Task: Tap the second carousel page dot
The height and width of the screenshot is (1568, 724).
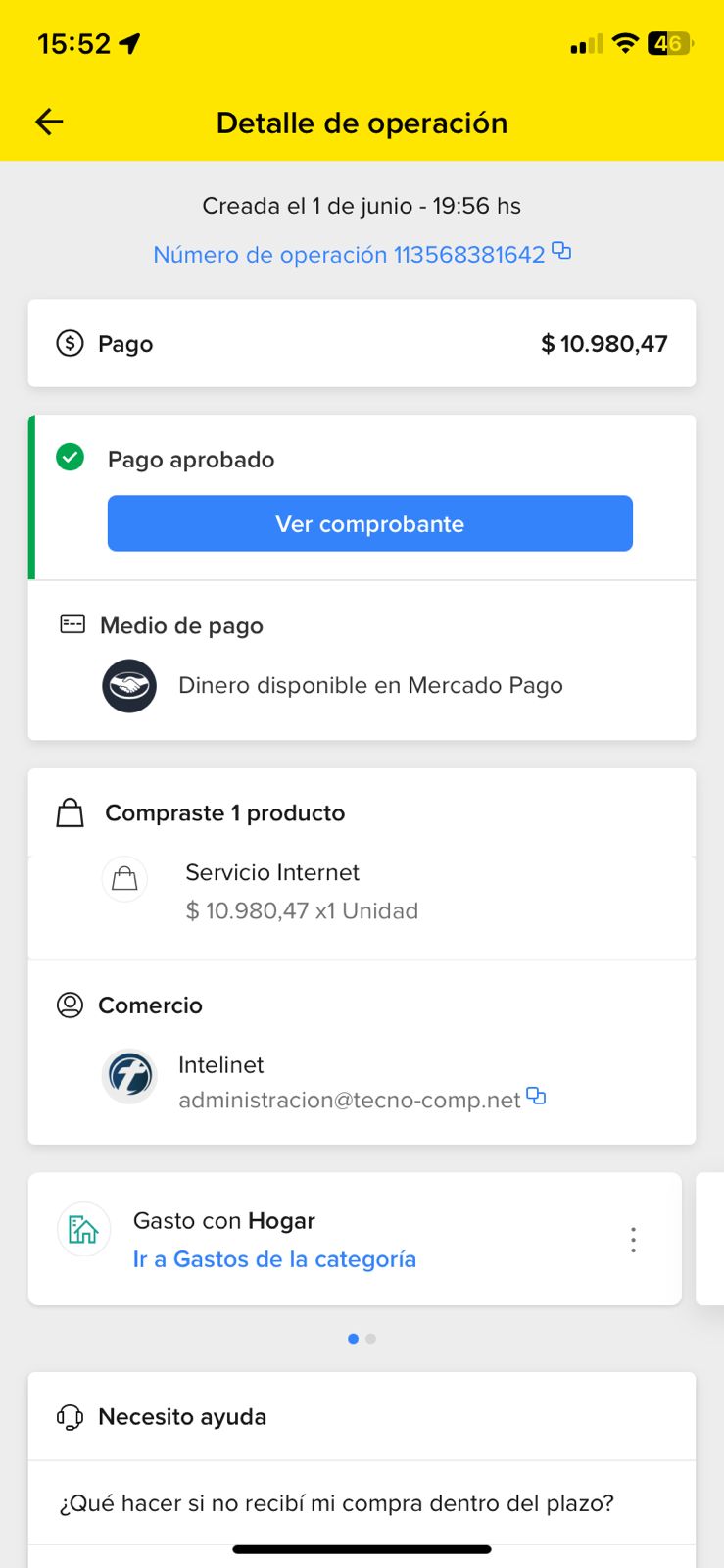Action: [370, 1339]
